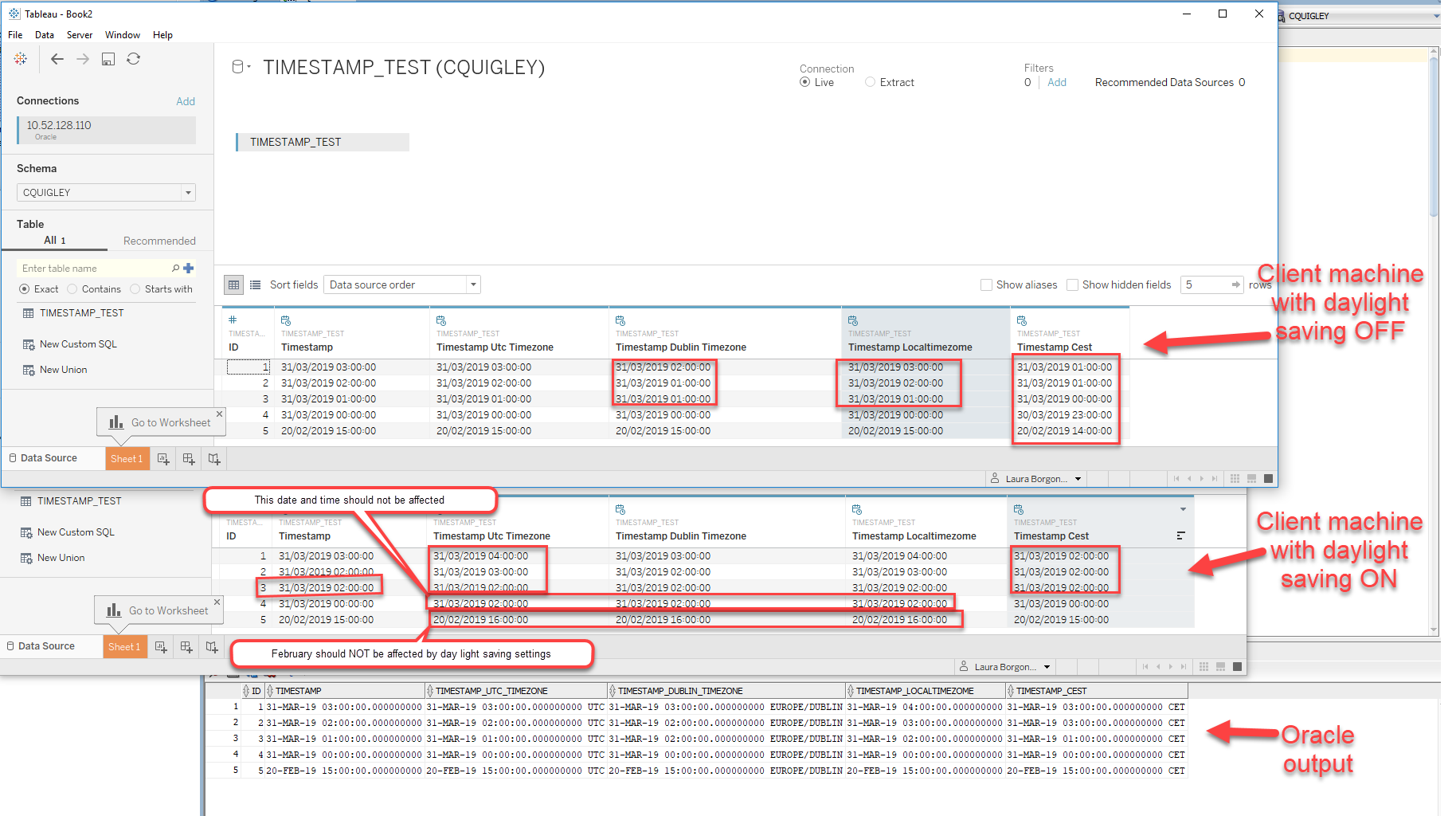Click the show filmstrip icon in top status bar
This screenshot has height=816, width=1456.
click(x=1252, y=479)
